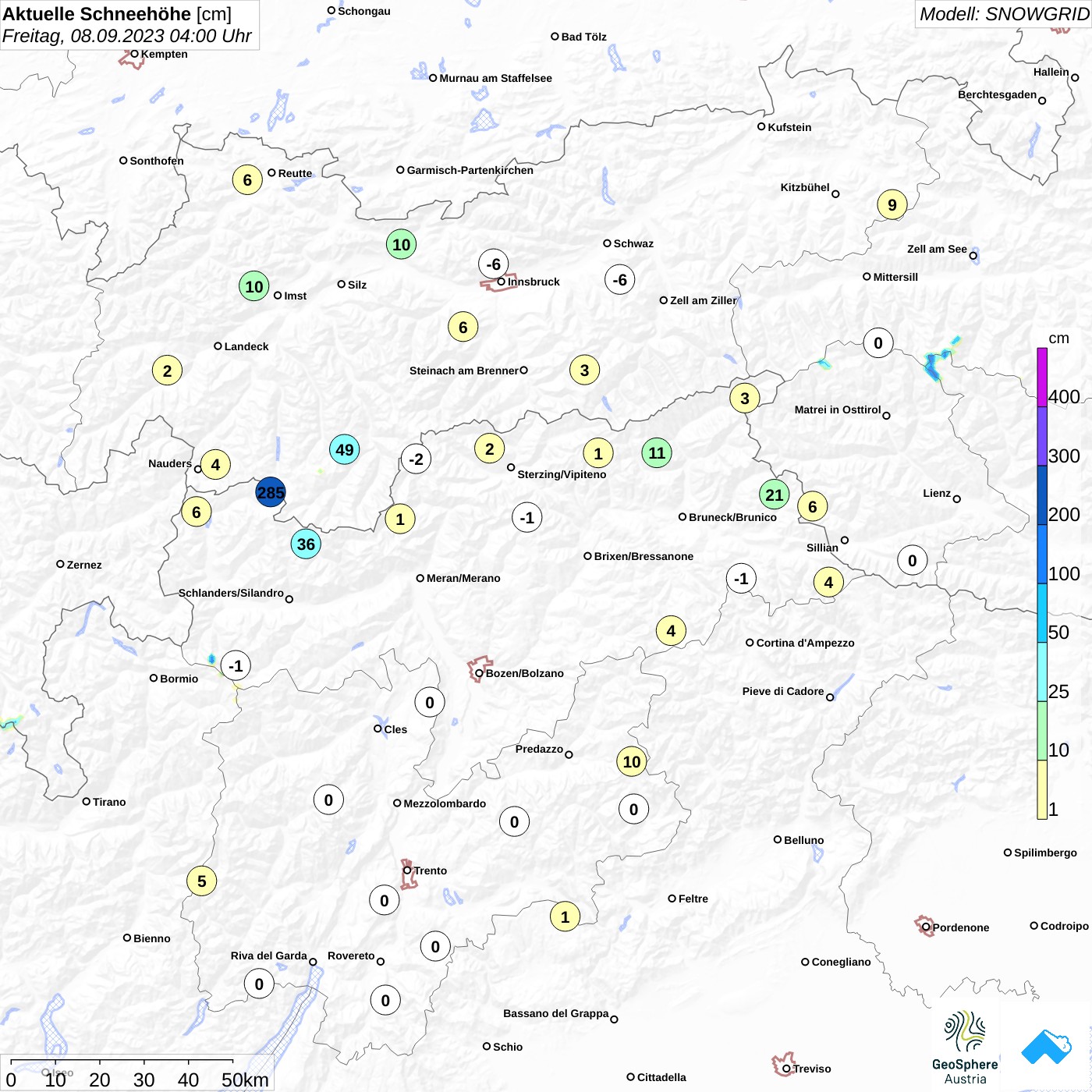Select the Zell am See label

937,249
